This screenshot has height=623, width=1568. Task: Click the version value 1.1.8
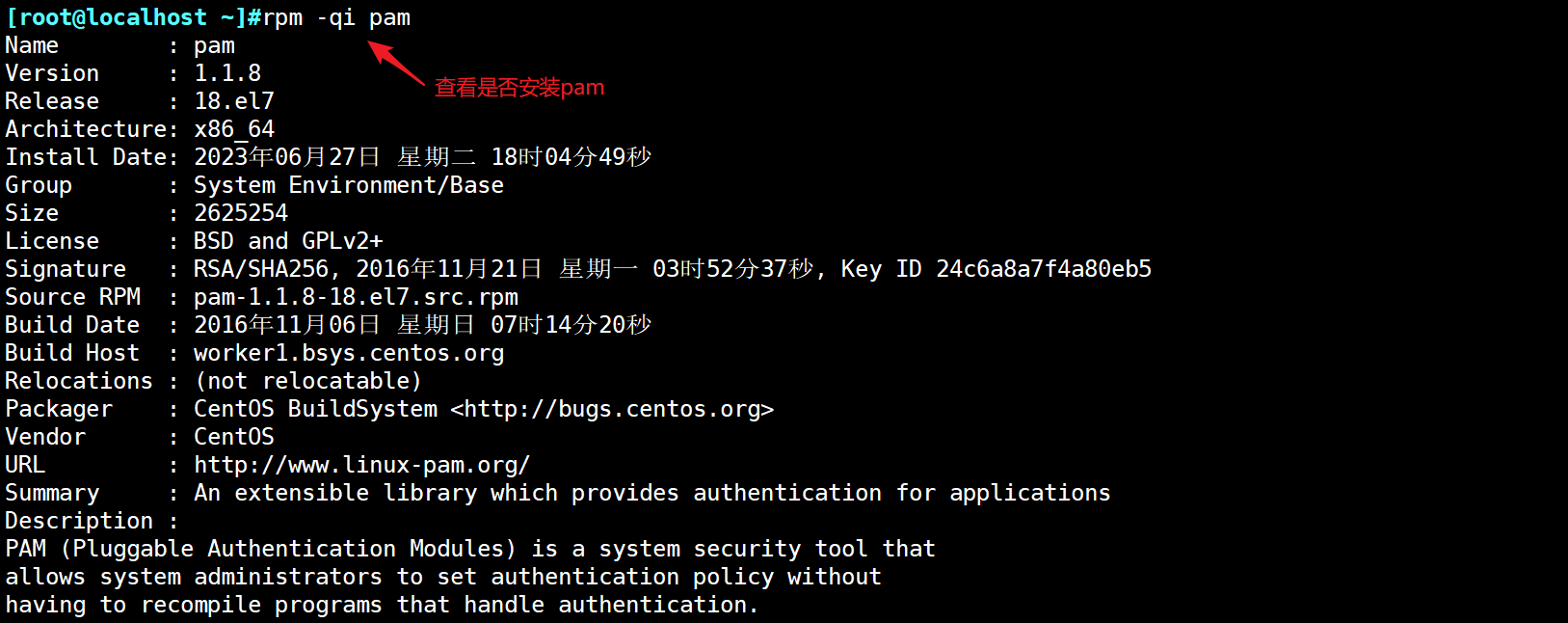pos(227,73)
